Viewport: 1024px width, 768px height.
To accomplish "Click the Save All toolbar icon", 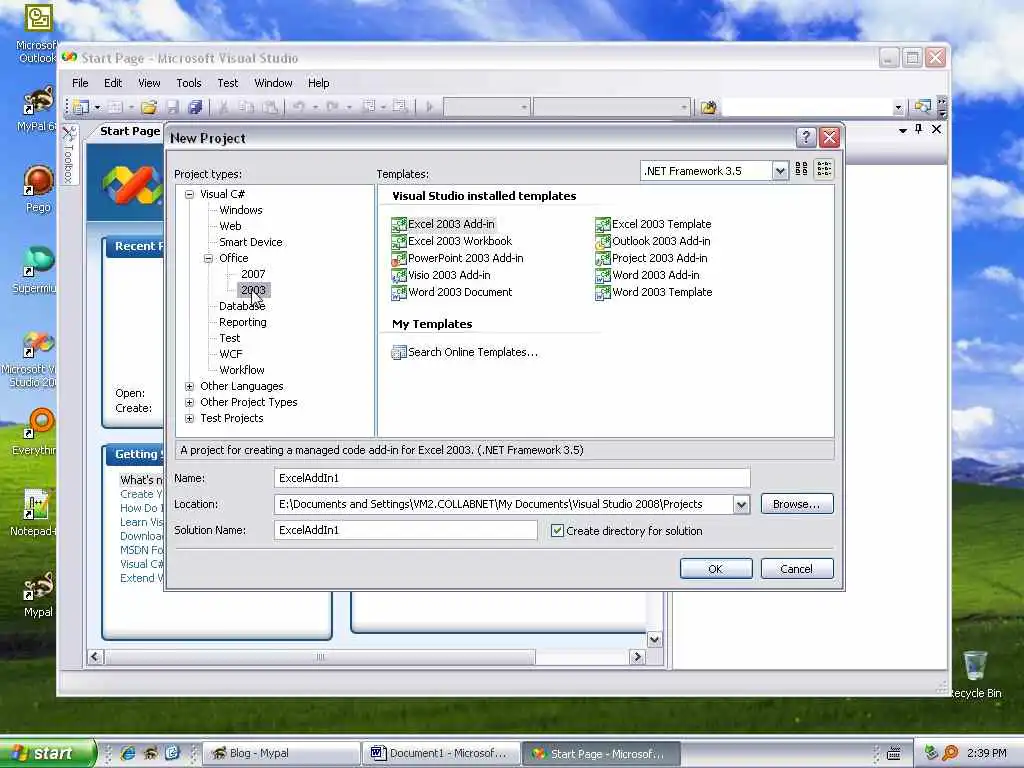I will point(195,106).
